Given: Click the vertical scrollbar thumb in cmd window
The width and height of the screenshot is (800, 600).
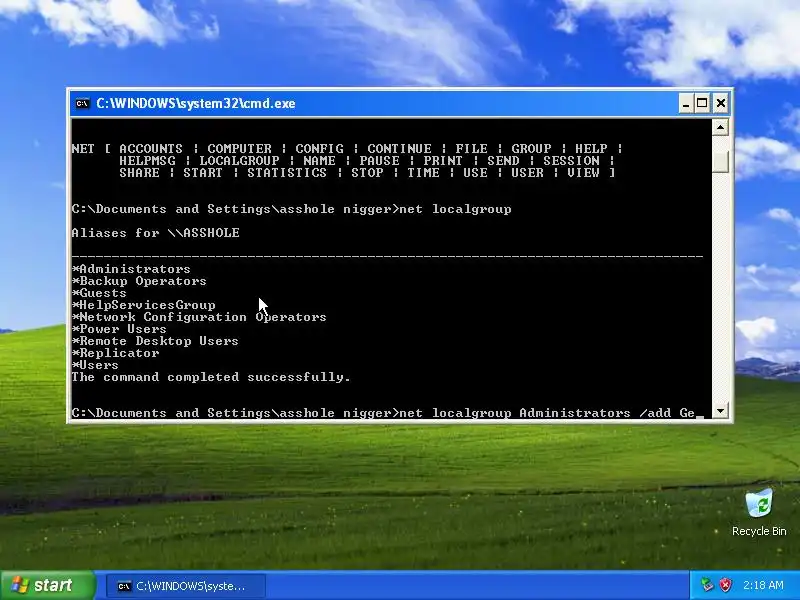Looking at the screenshot, I should (x=720, y=162).
